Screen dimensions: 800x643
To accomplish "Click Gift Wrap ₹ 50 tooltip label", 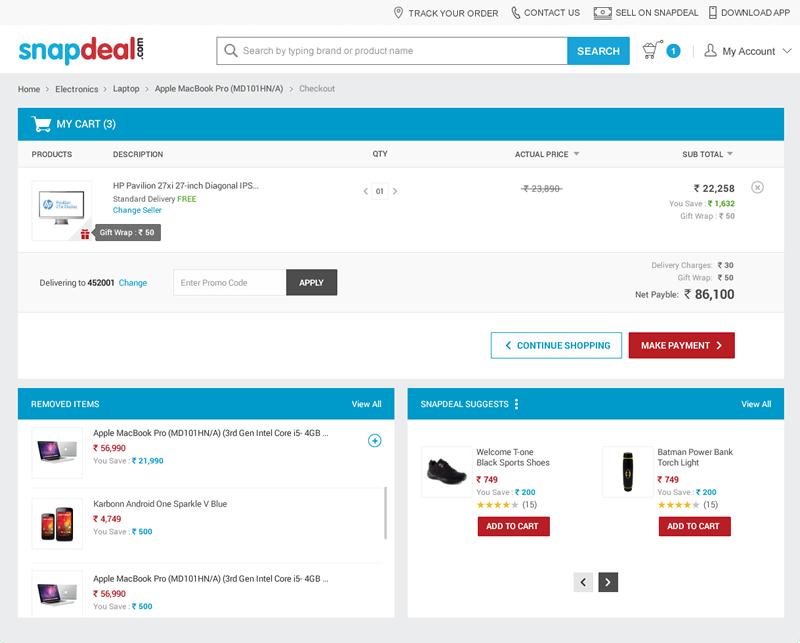I will [128, 233].
